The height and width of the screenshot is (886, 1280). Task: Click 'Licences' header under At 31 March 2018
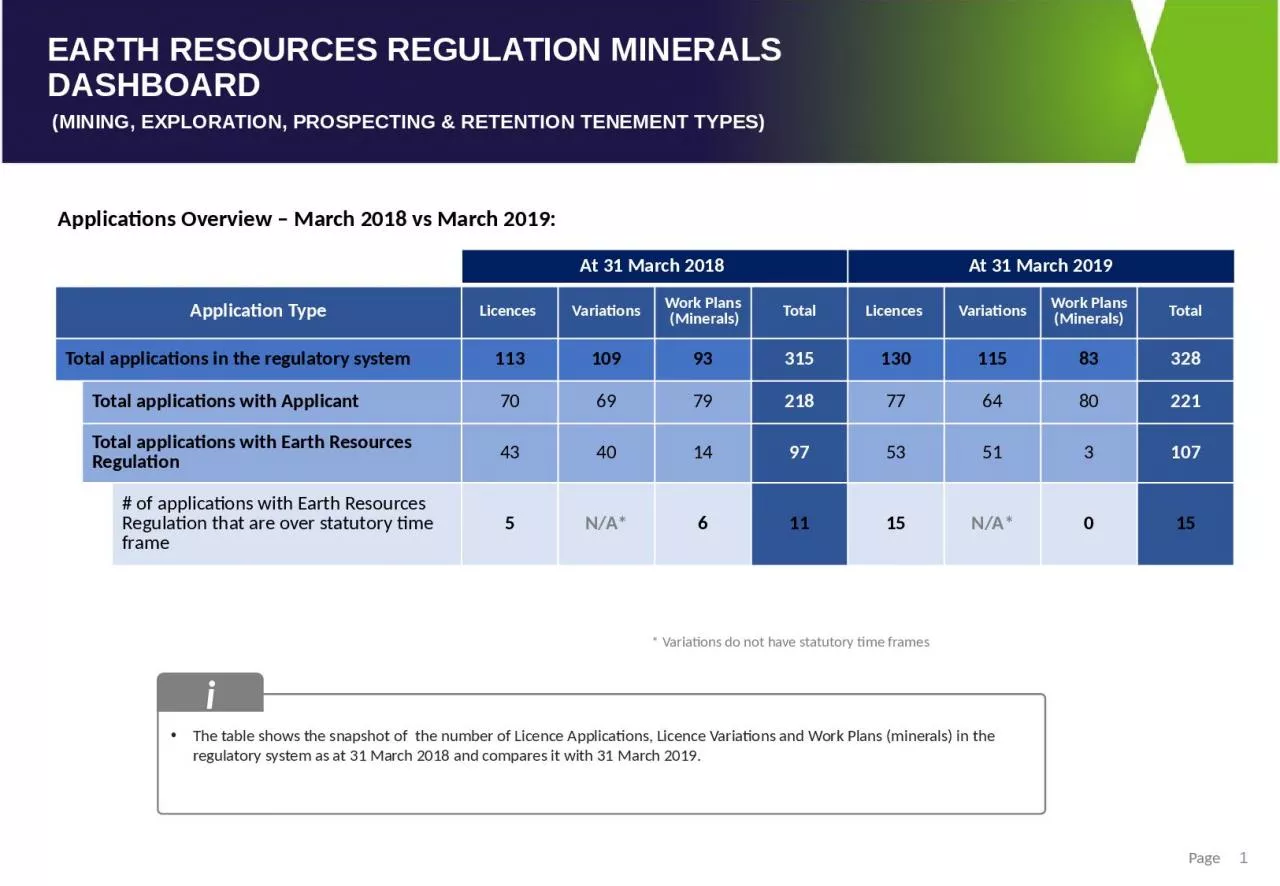coord(509,311)
